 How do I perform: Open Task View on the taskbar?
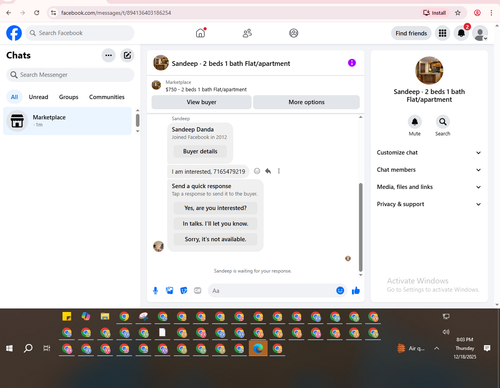coord(47,348)
